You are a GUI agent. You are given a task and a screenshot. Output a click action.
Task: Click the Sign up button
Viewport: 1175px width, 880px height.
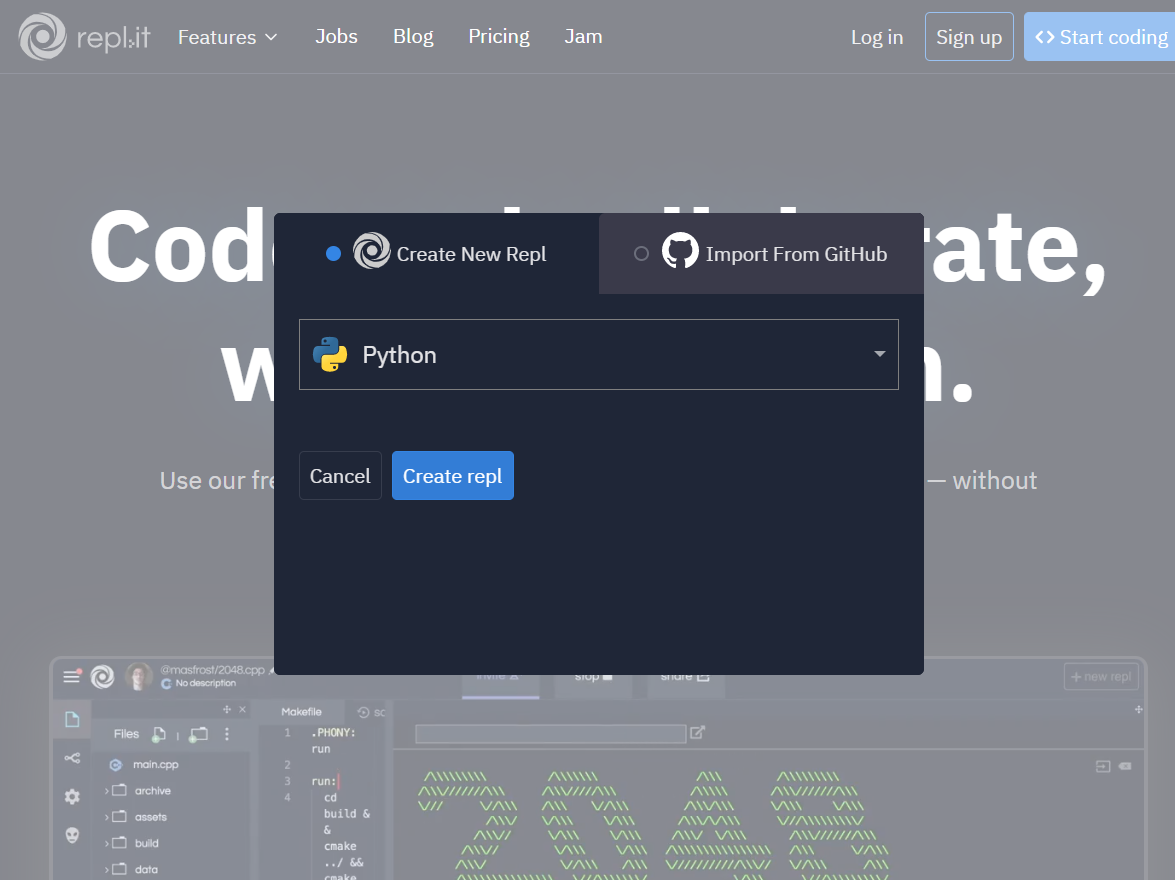click(x=969, y=37)
